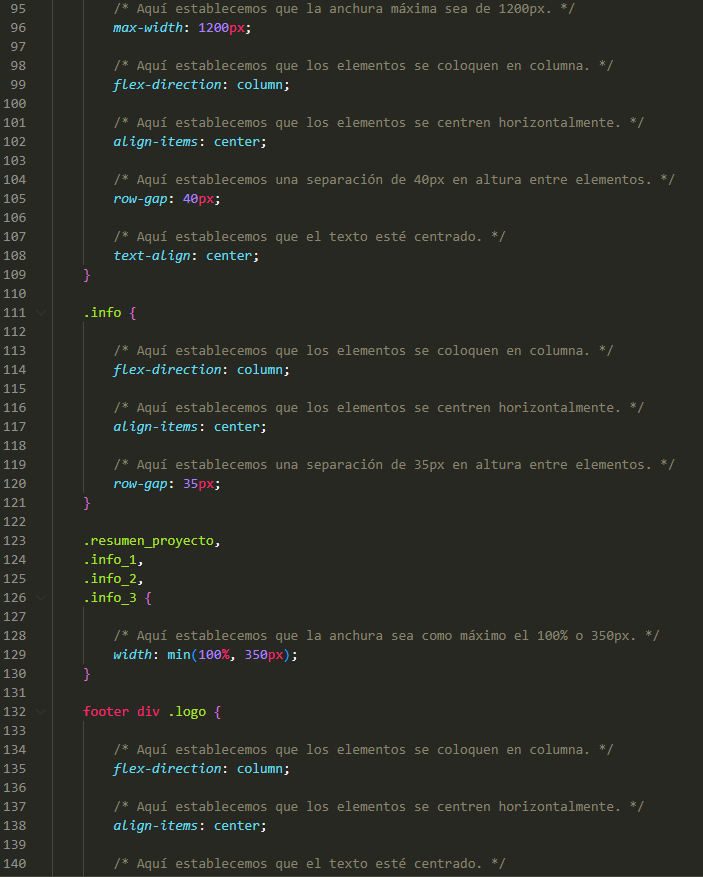This screenshot has width=703, height=877.
Task: Click the width property on line 129
Action: pyautogui.click(x=132, y=655)
